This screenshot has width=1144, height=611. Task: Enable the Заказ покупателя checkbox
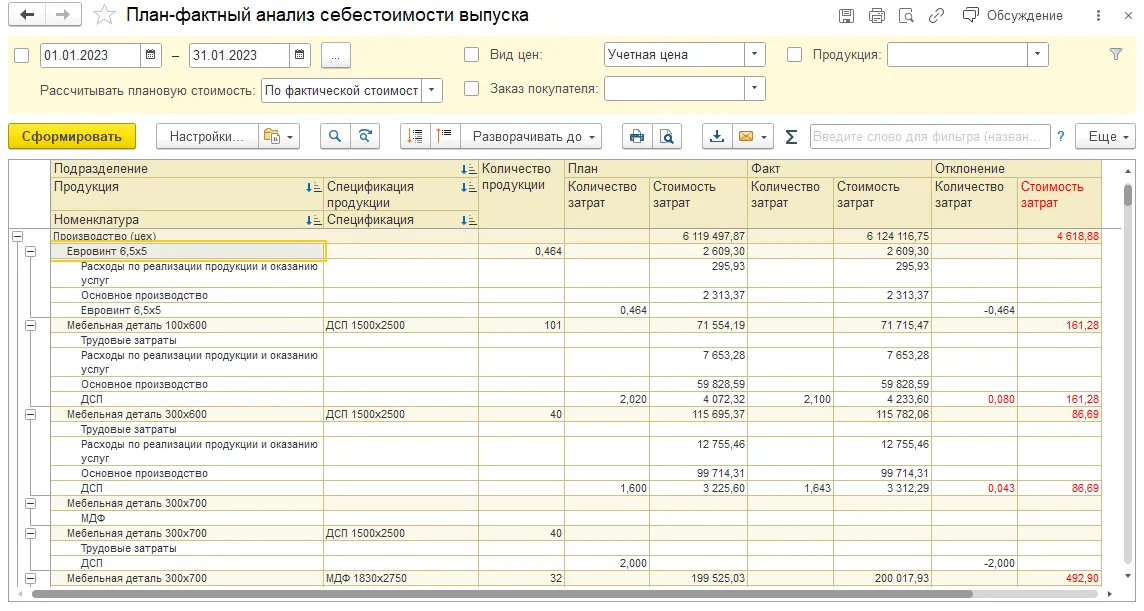472,88
